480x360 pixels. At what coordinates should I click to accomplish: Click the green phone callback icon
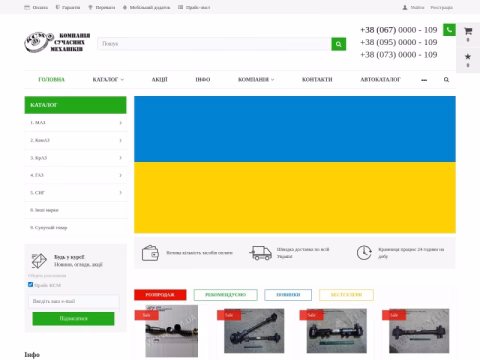click(x=449, y=30)
